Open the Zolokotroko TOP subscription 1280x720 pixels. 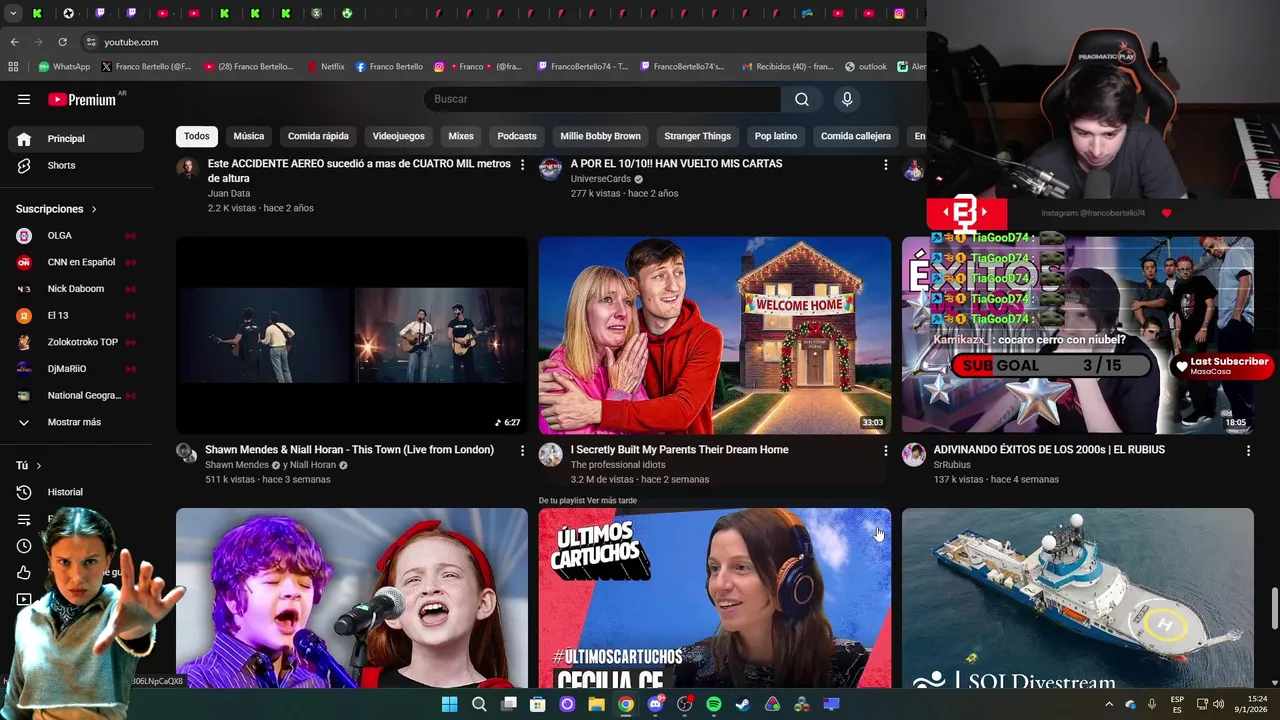pos(76,342)
